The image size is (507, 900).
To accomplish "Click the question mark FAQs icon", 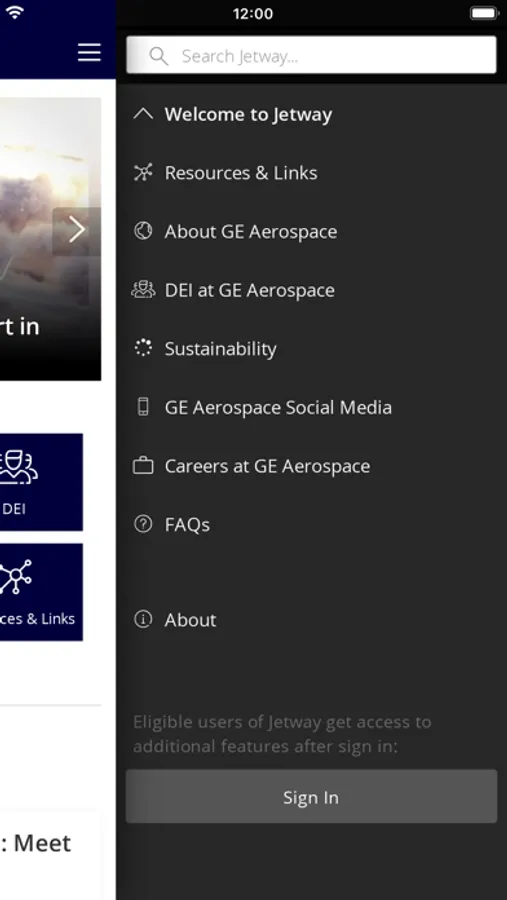I will 143,523.
